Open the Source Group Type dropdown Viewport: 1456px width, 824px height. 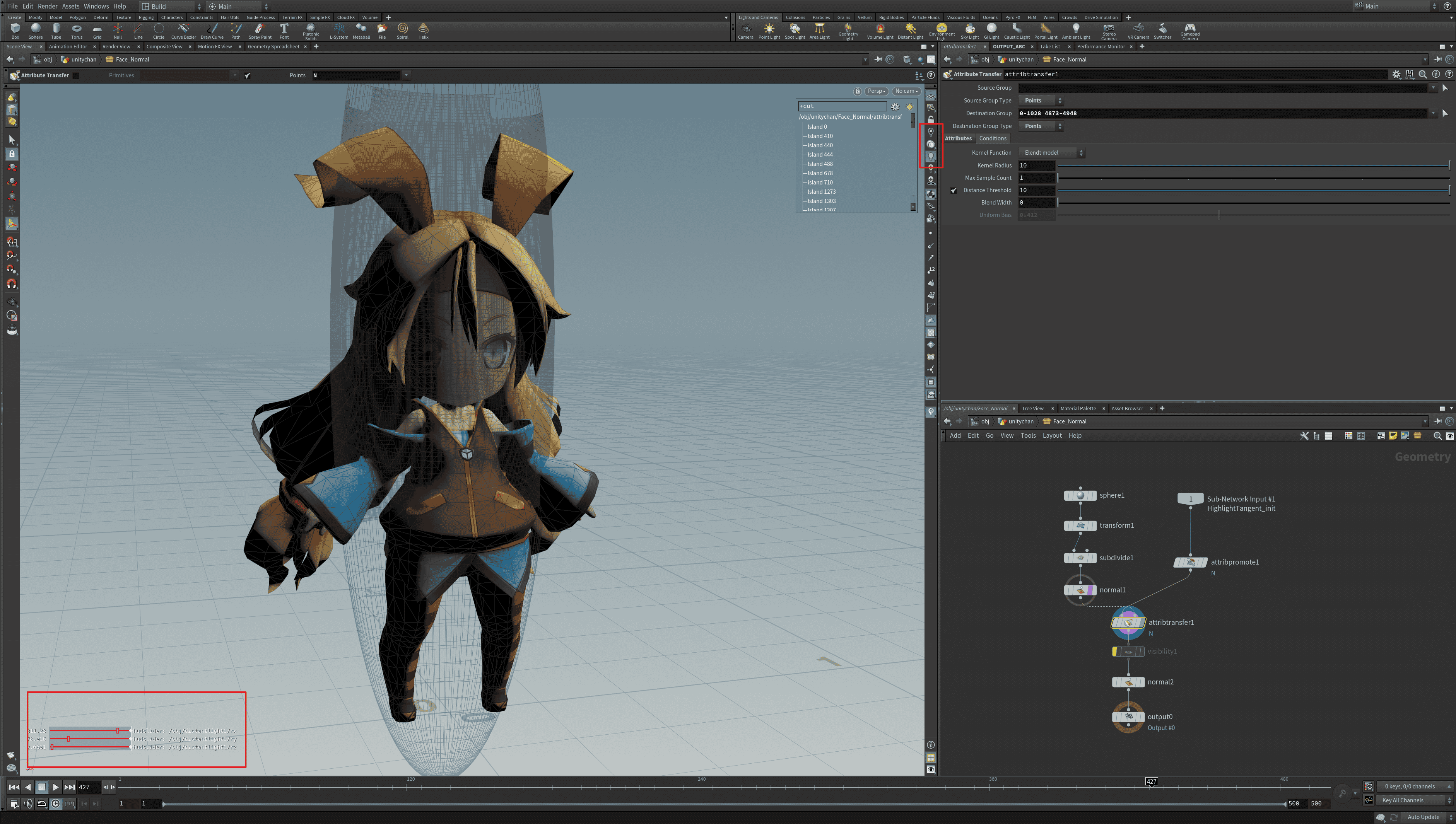[1041, 101]
